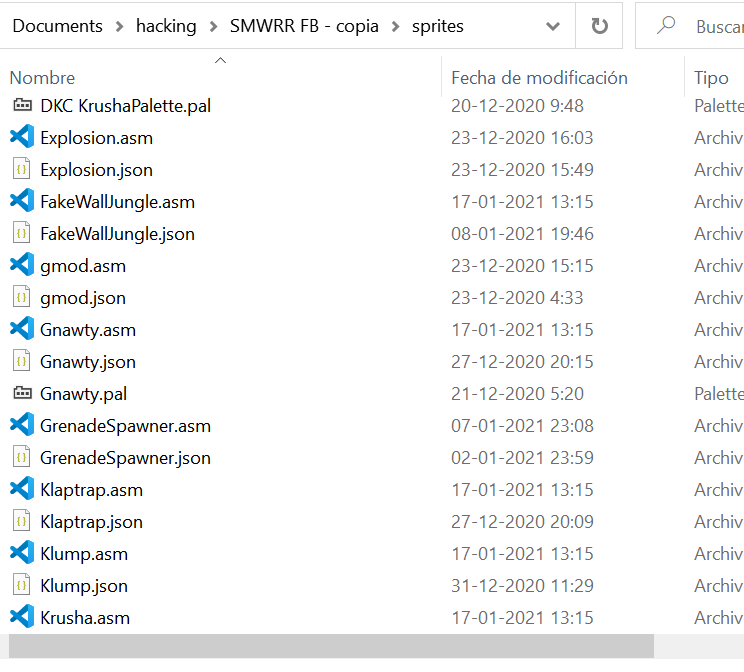The width and height of the screenshot is (744, 672).
Task: Select file name GrenadeSpawner.json
Action: tap(125, 458)
